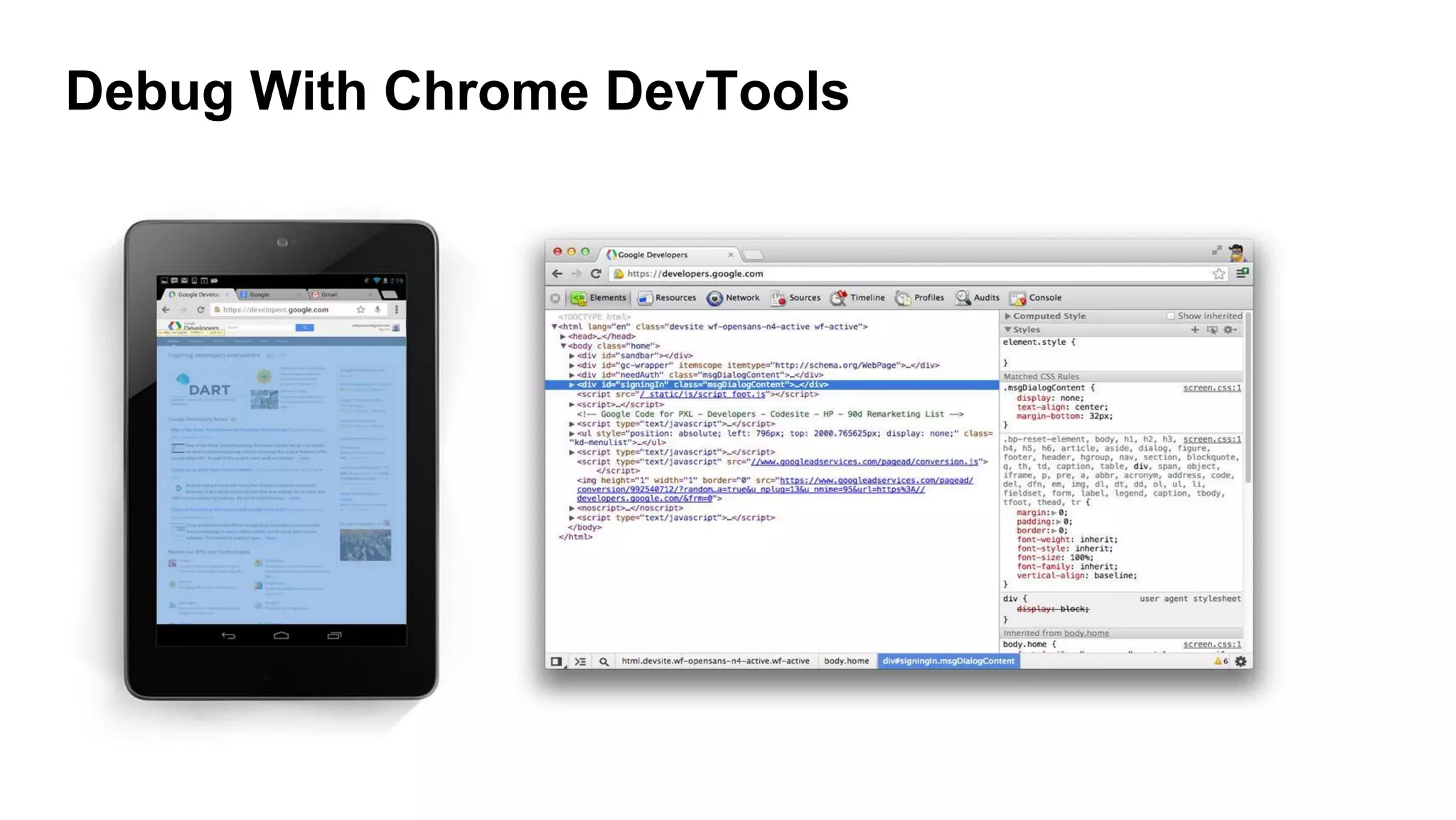1456x820 pixels.
Task: Go forward in desktop Chrome window
Action: coord(577,274)
